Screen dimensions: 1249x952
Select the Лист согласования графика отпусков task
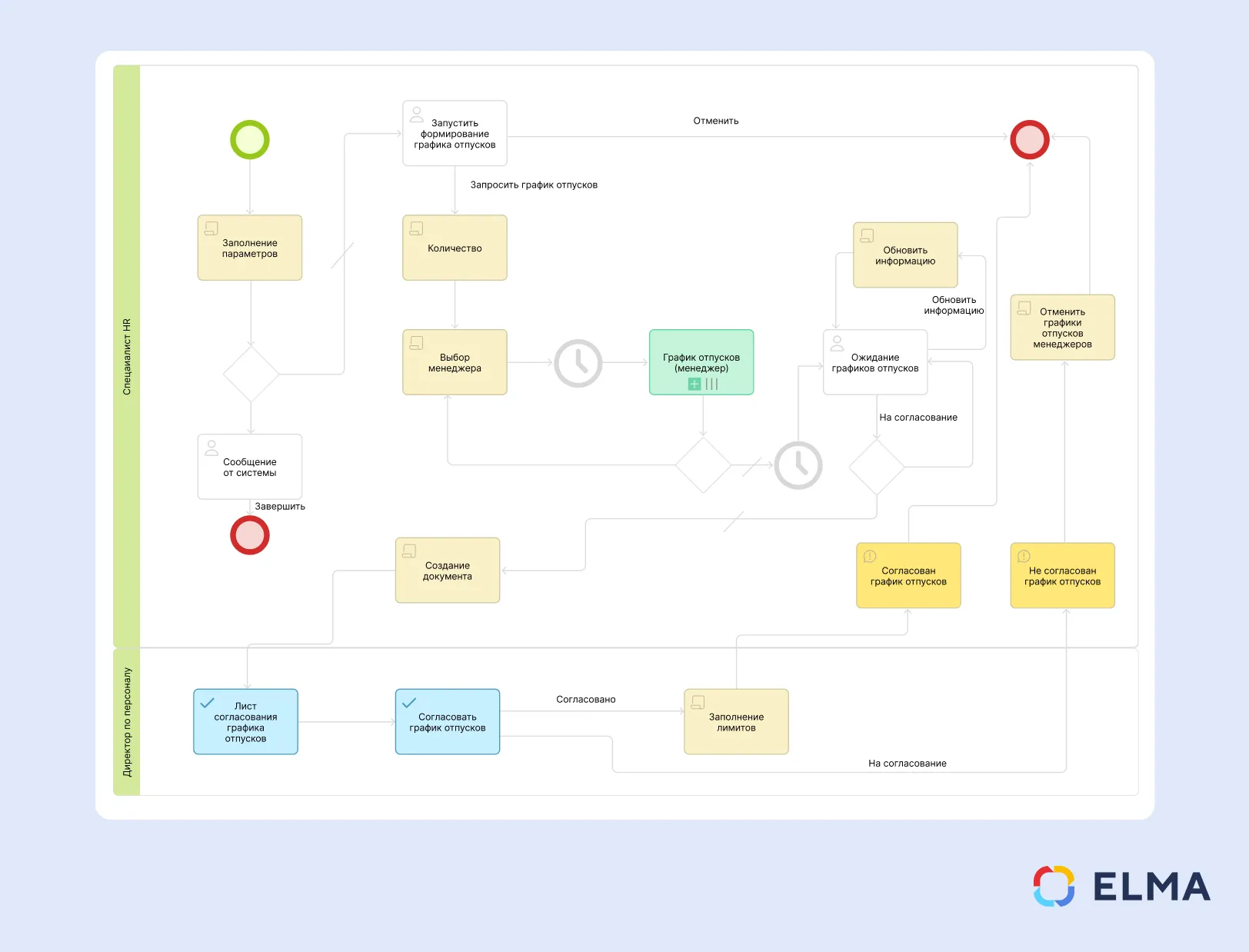245,722
